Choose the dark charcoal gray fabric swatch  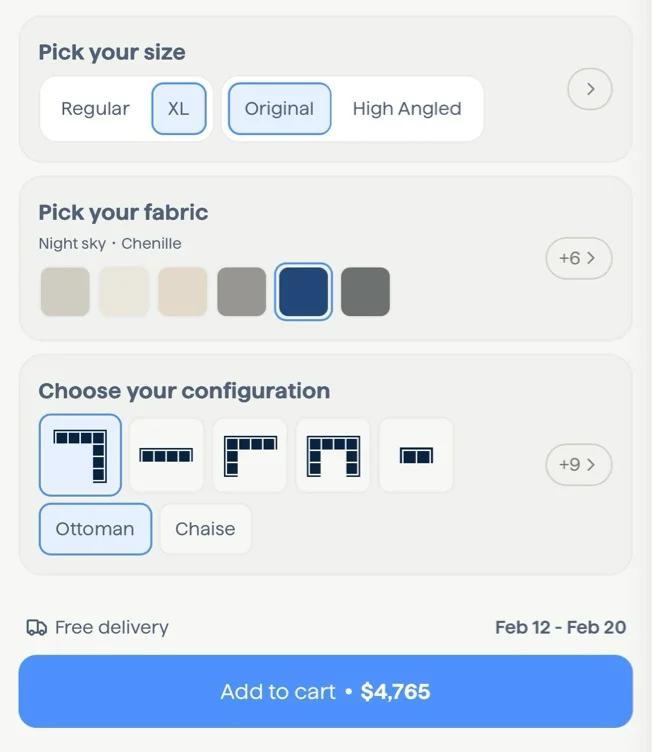(365, 292)
